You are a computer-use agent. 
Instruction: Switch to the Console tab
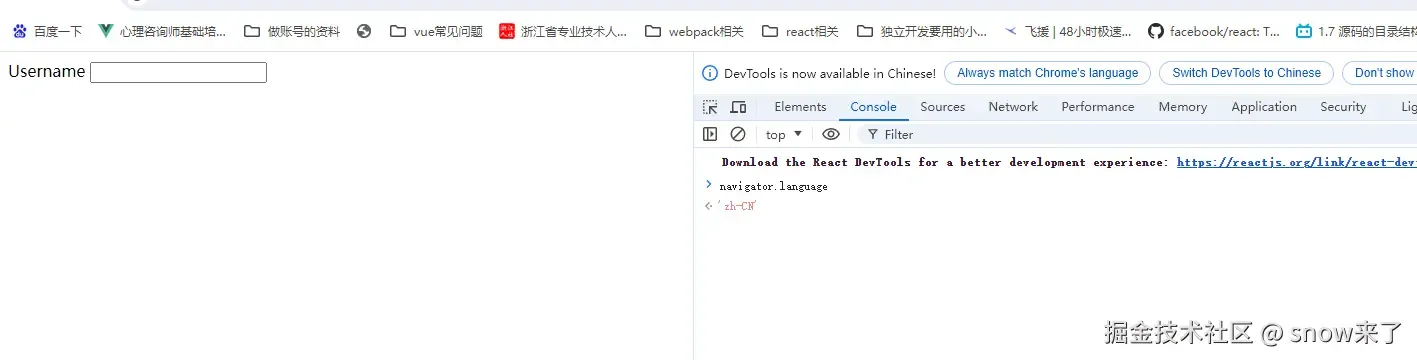pyautogui.click(x=873, y=107)
